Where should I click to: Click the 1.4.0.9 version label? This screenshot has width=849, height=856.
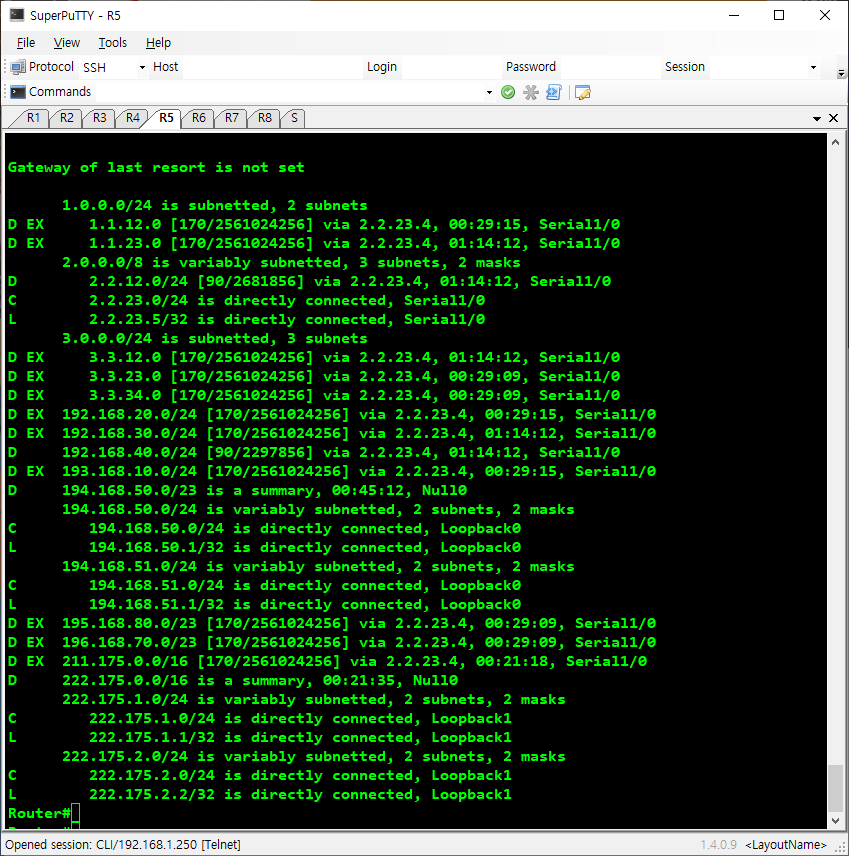pyautogui.click(x=719, y=845)
